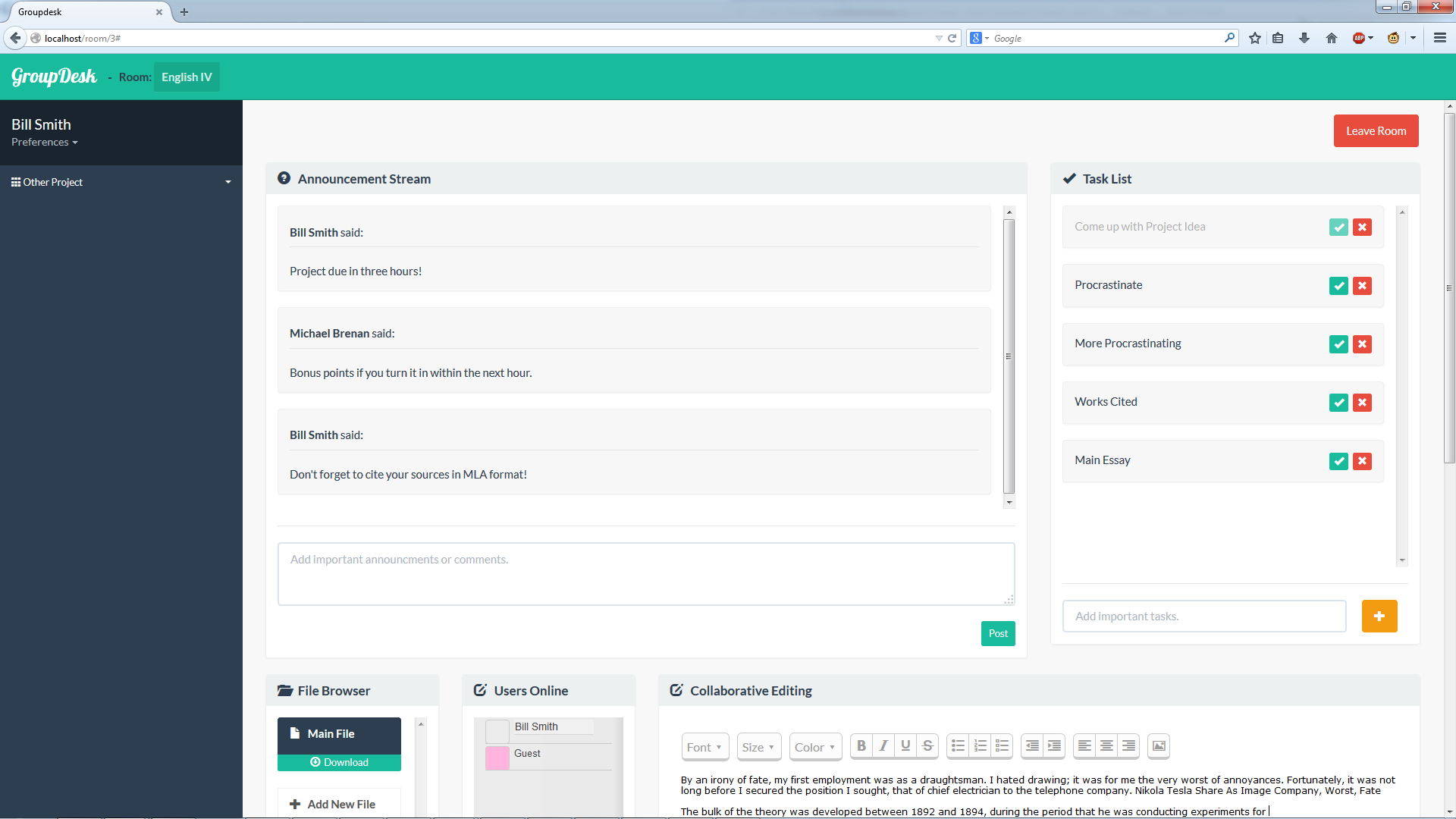Screen dimensions: 1456x819
Task: Open the Font dropdown
Action: (704, 747)
